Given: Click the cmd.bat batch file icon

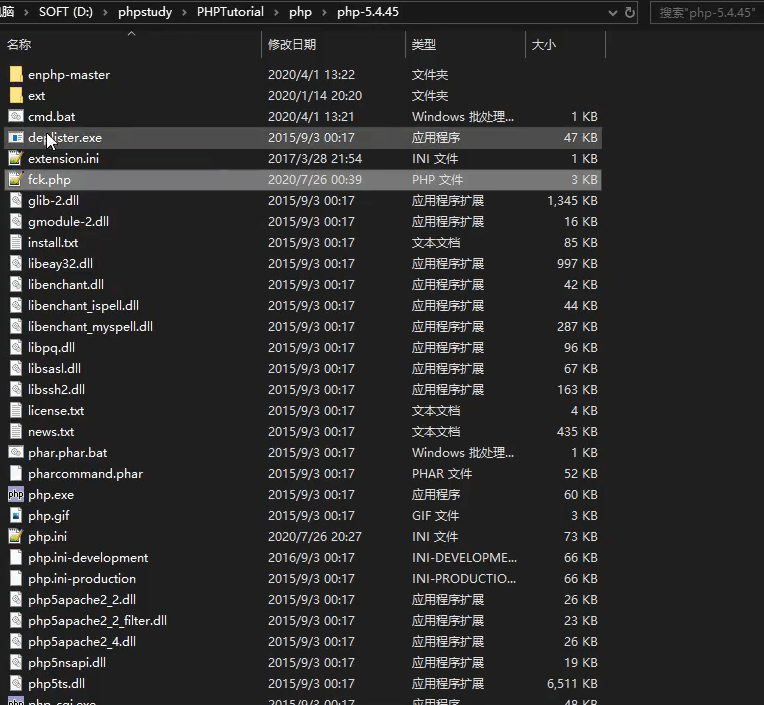Looking at the screenshot, I should [16, 116].
